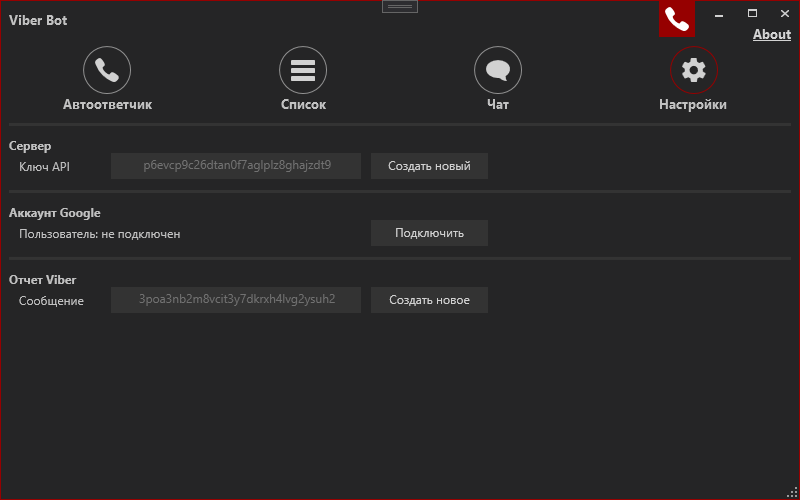Click the Пользователь: не подключен text
Screen dimensions: 800x500
(x=99, y=234)
